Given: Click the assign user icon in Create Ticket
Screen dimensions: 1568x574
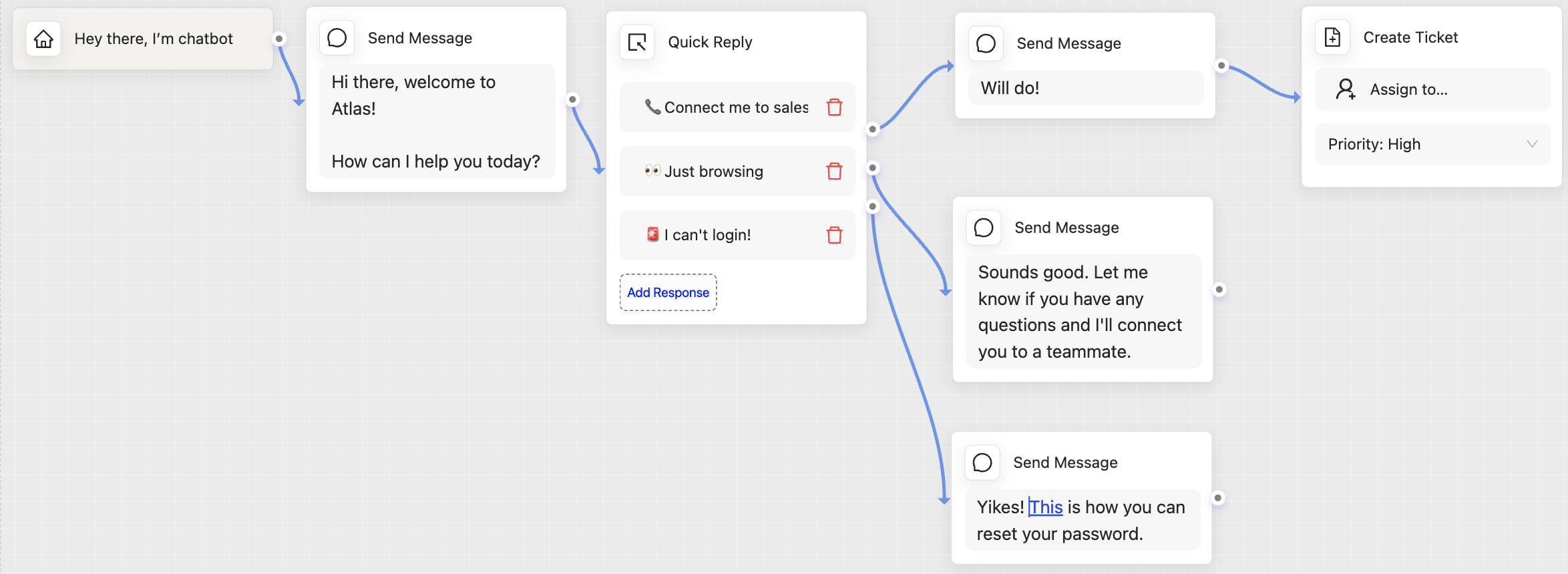Looking at the screenshot, I should (1346, 89).
